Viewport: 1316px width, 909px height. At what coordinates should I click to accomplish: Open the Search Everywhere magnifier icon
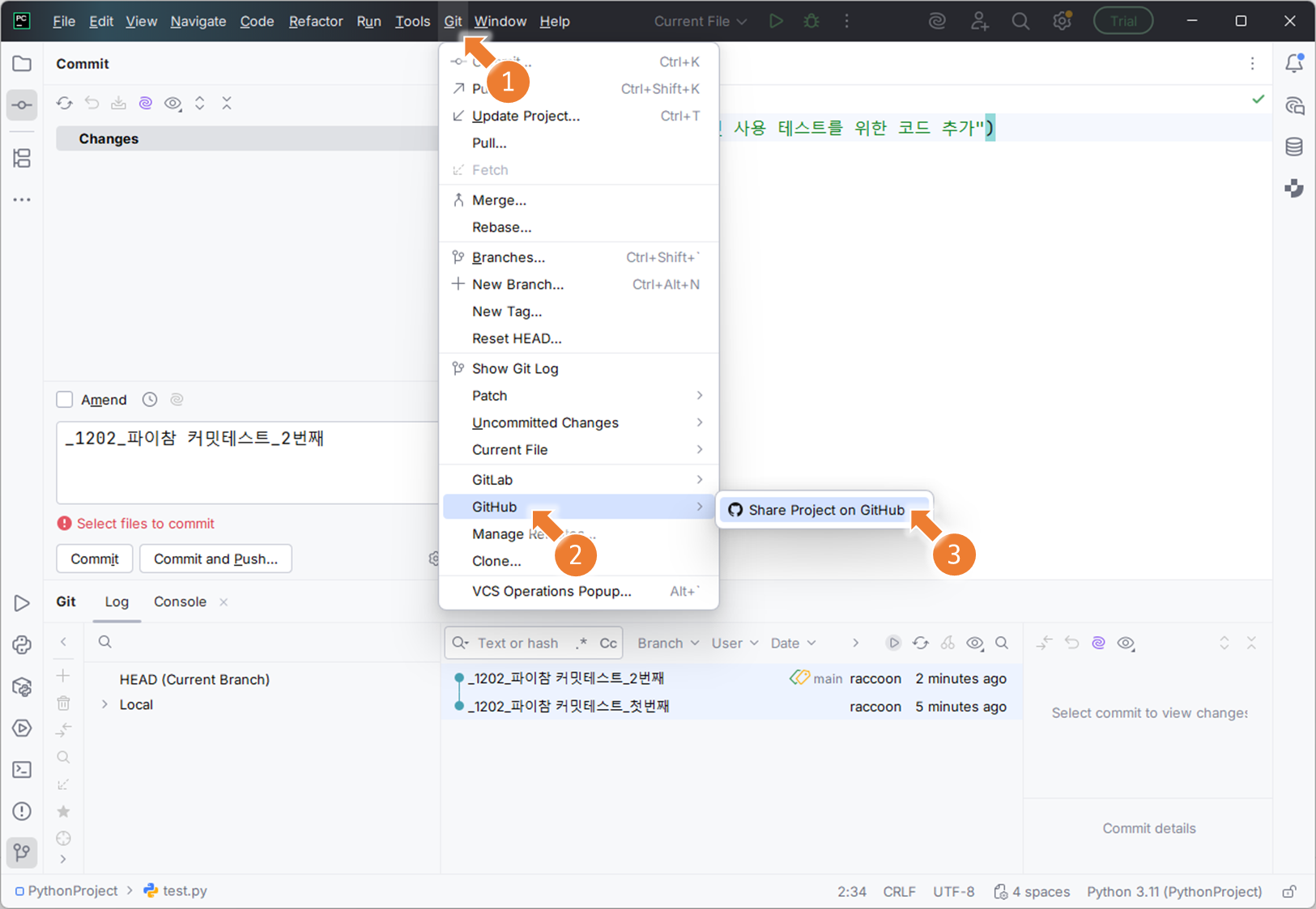[1020, 21]
